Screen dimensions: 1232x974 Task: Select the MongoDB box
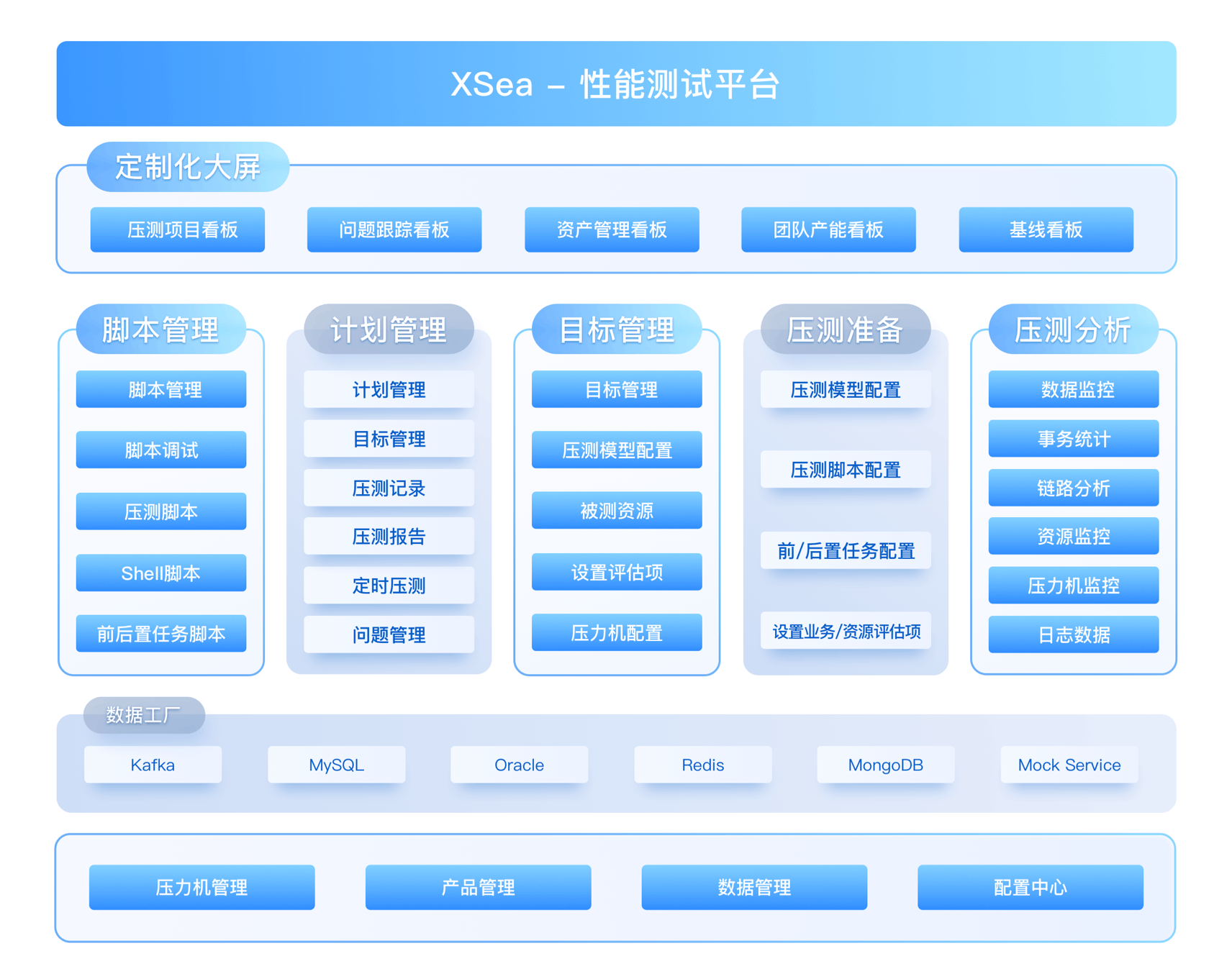pos(885,764)
